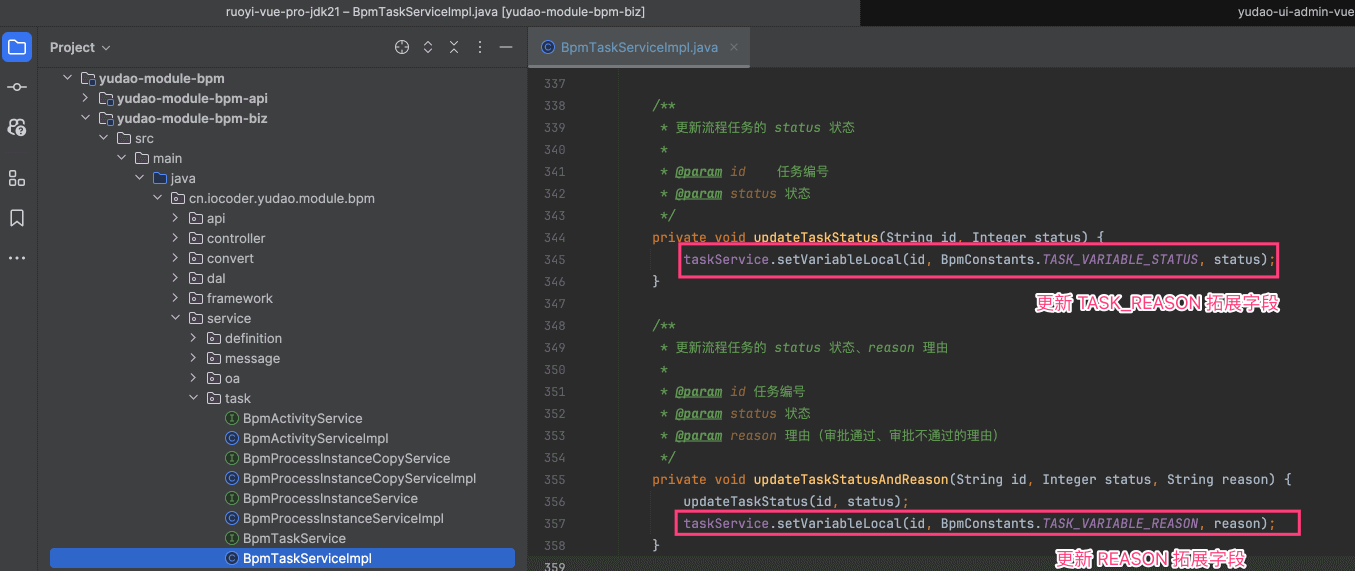The width and height of the screenshot is (1355, 571).
Task: Hide the Project panel with minimize icon
Action: click(x=506, y=47)
